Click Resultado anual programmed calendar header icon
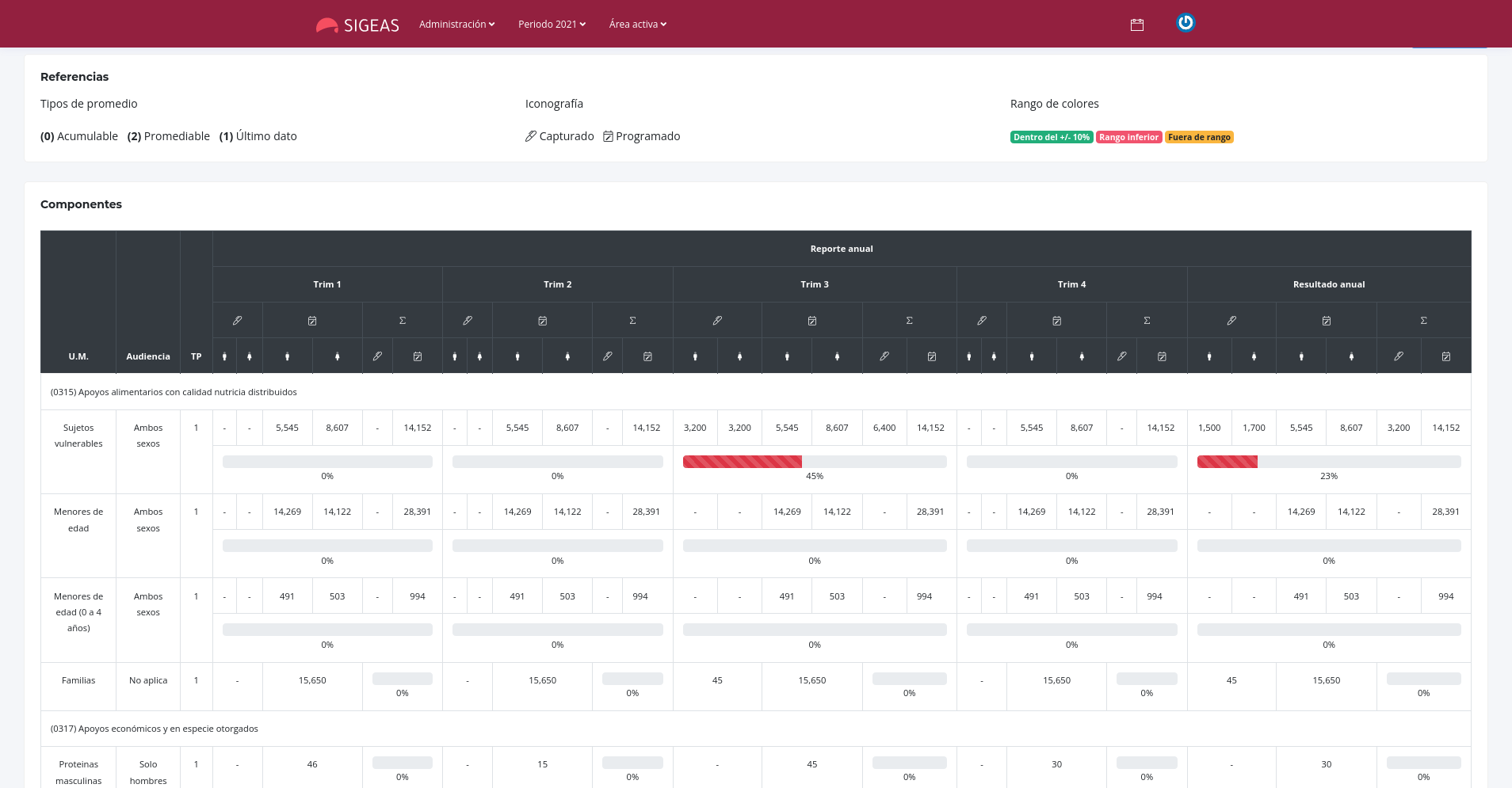Screen dimensions: 1512x788 (1327, 321)
